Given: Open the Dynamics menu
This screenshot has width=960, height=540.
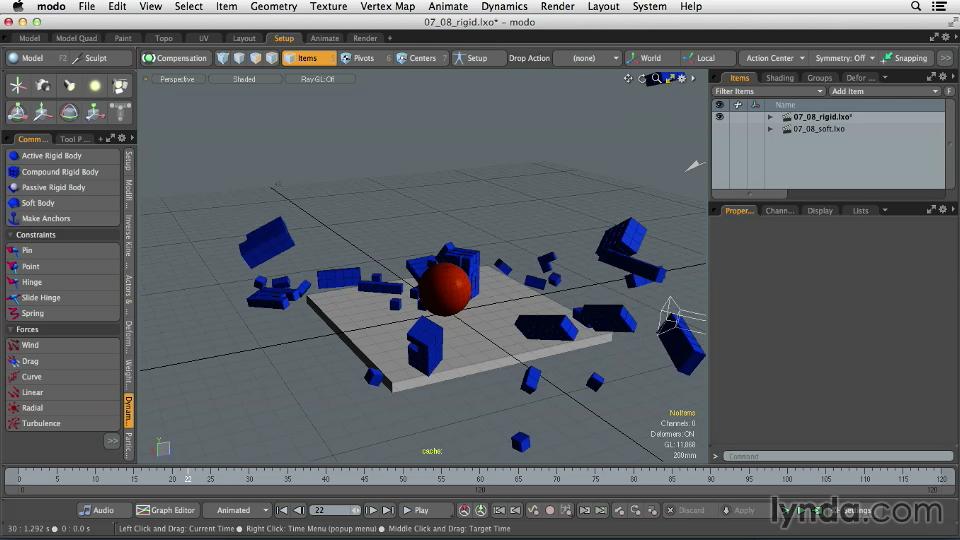Looking at the screenshot, I should pos(504,7).
